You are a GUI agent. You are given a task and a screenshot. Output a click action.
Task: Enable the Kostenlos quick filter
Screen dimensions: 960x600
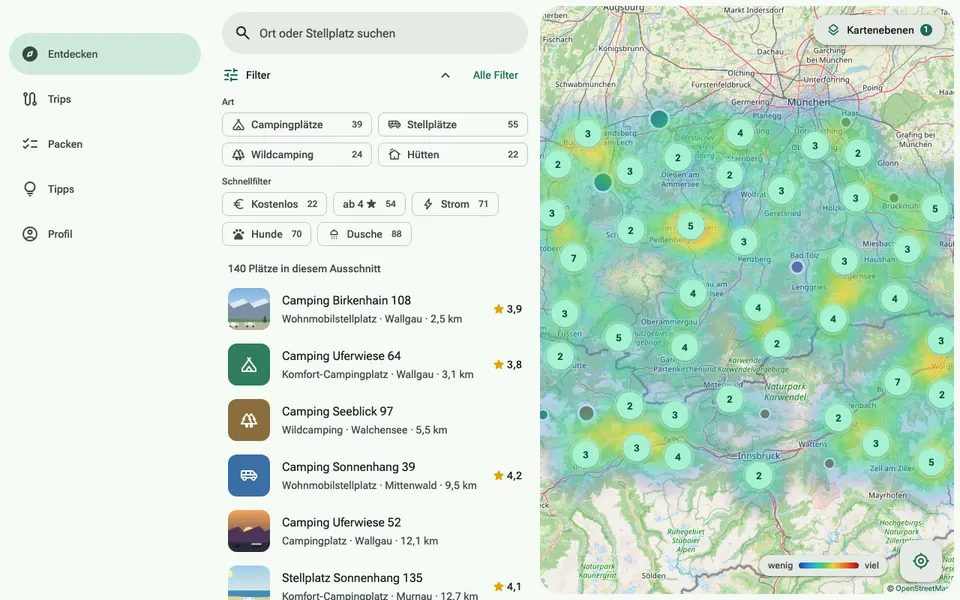pos(274,204)
